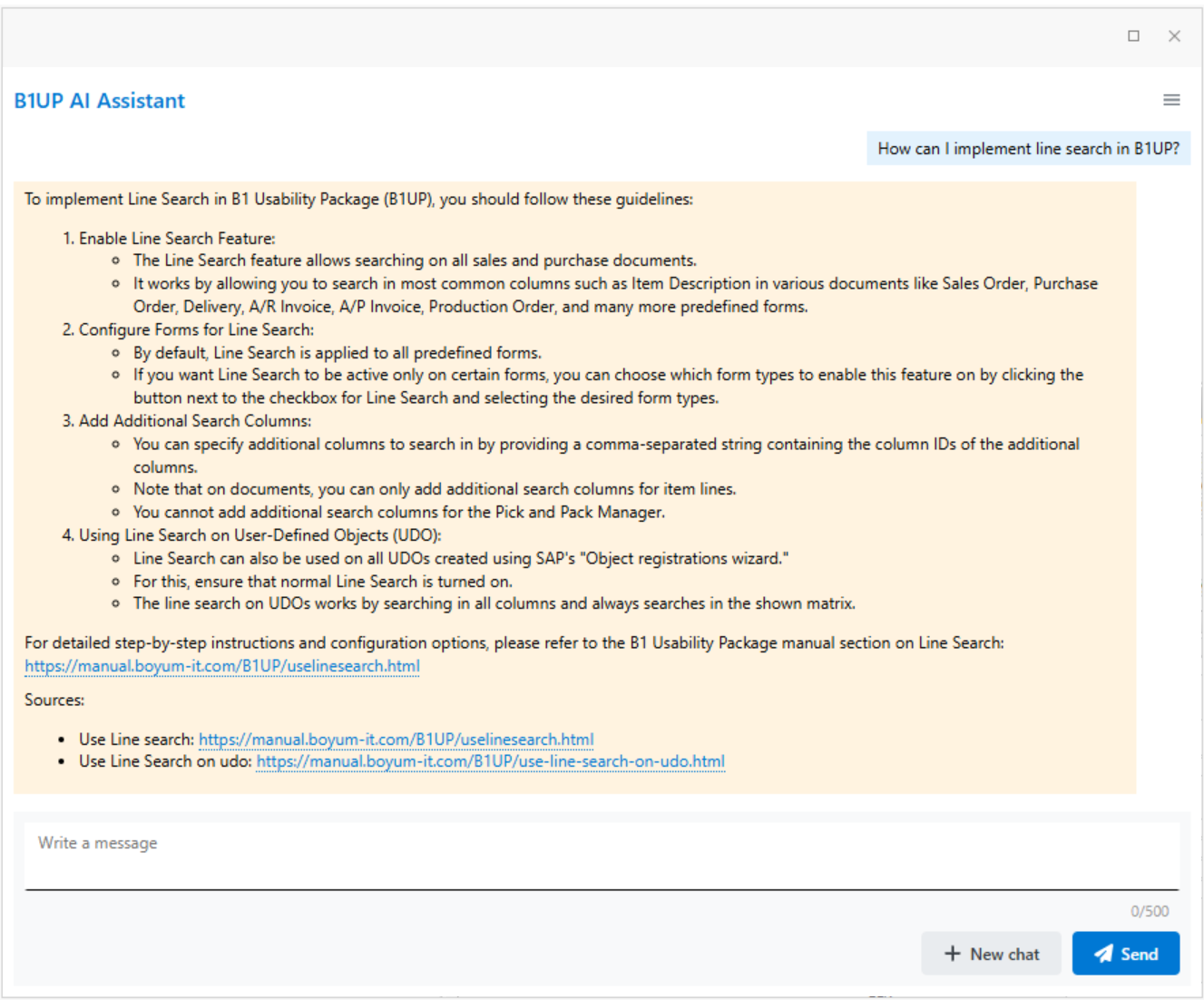Image resolution: width=1204 pixels, height=1000 pixels.
Task: Open the Use Line Search on udo link
Action: [x=490, y=761]
